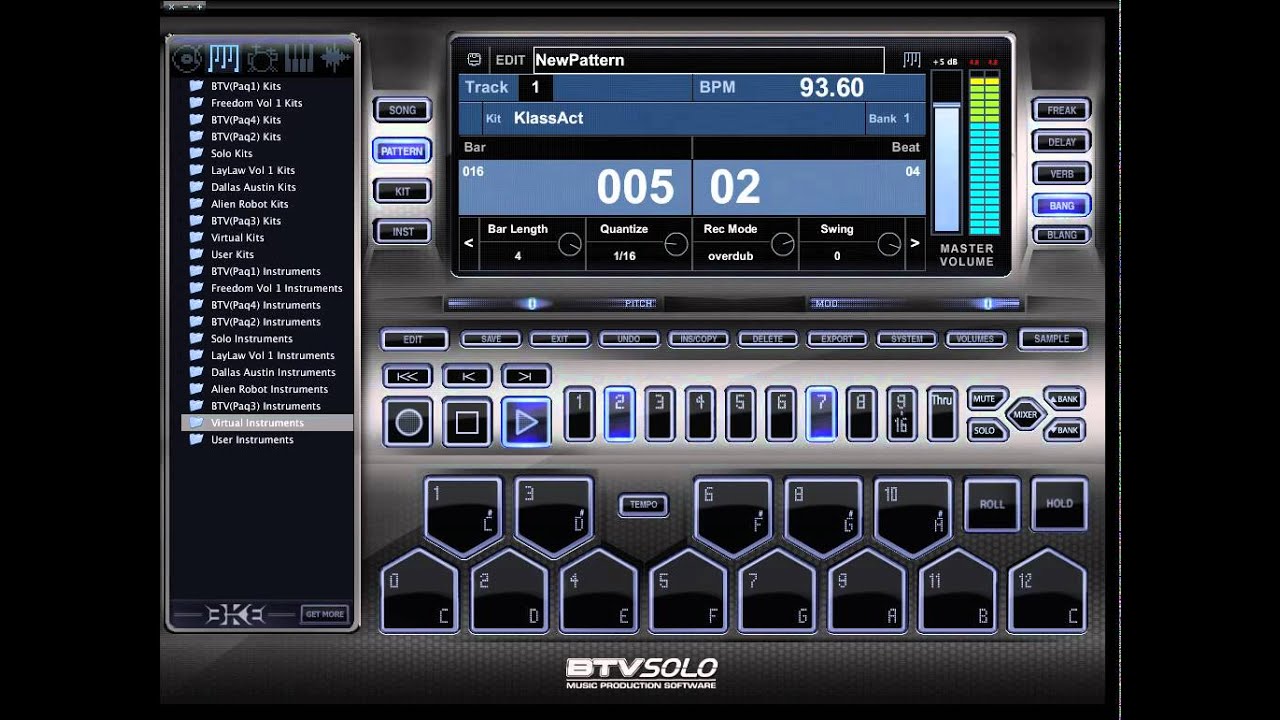Tap pad 5 F
Viewport: 1280px width, 720px height.
[688, 591]
